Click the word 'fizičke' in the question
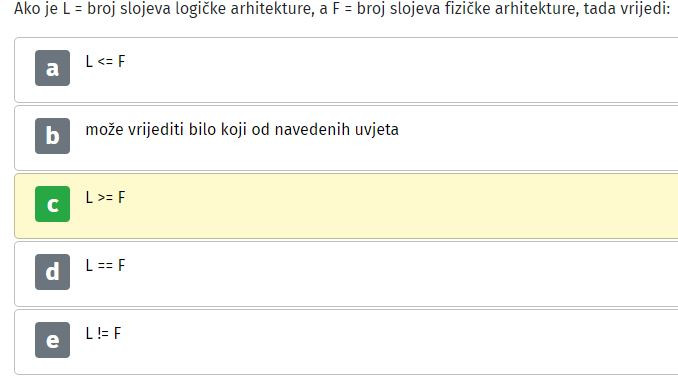Screen dimensions: 678x378 [x=467, y=8]
